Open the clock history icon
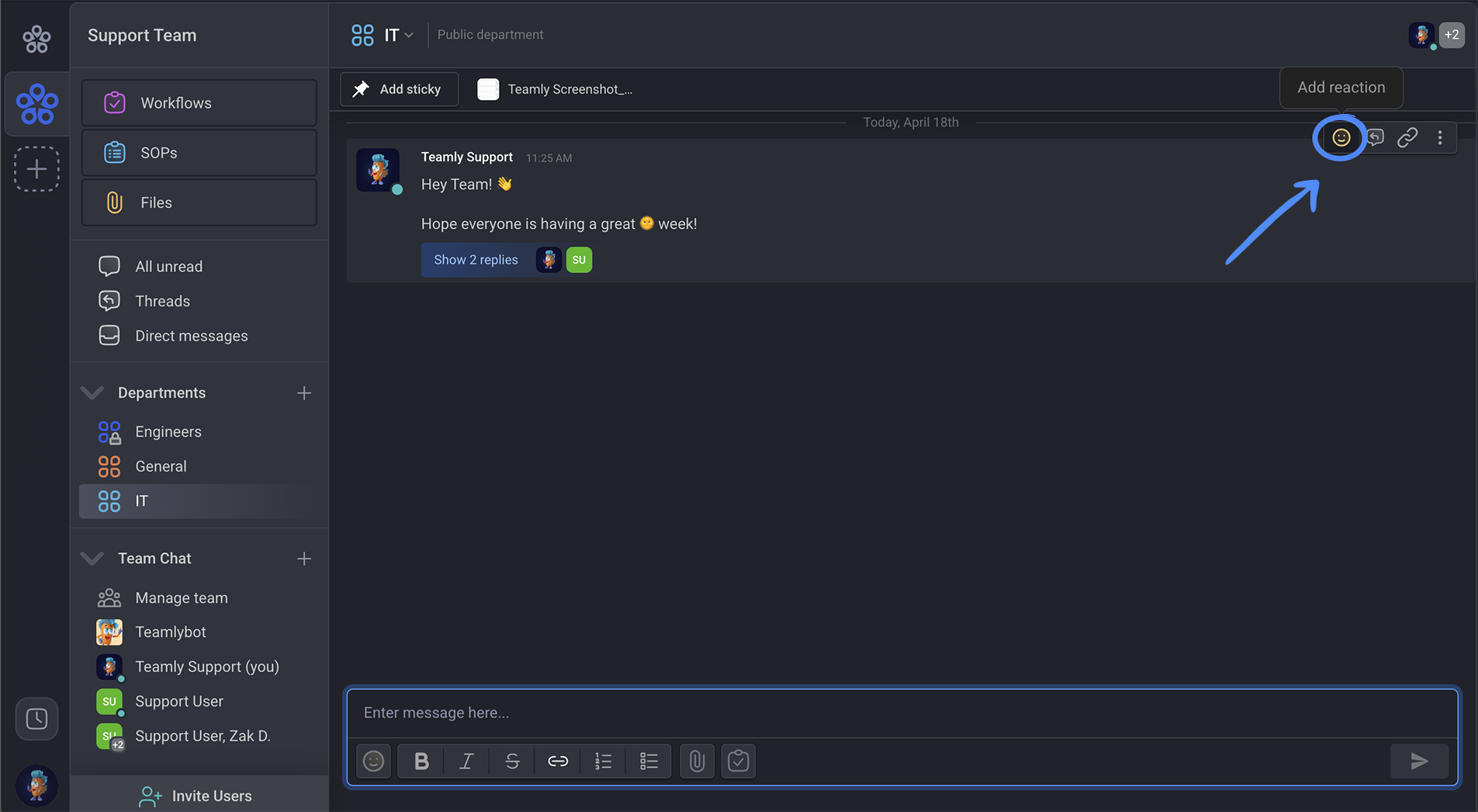1478x812 pixels. (x=36, y=719)
